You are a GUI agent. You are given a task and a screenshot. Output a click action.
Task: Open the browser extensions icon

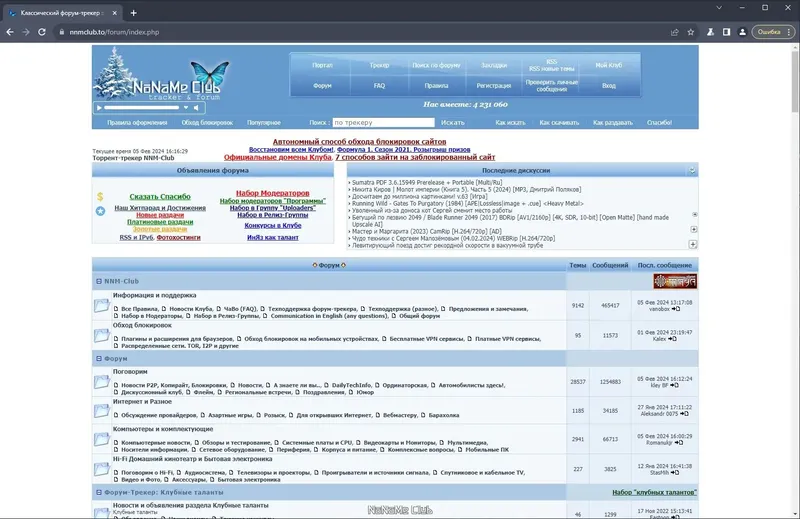point(710,32)
